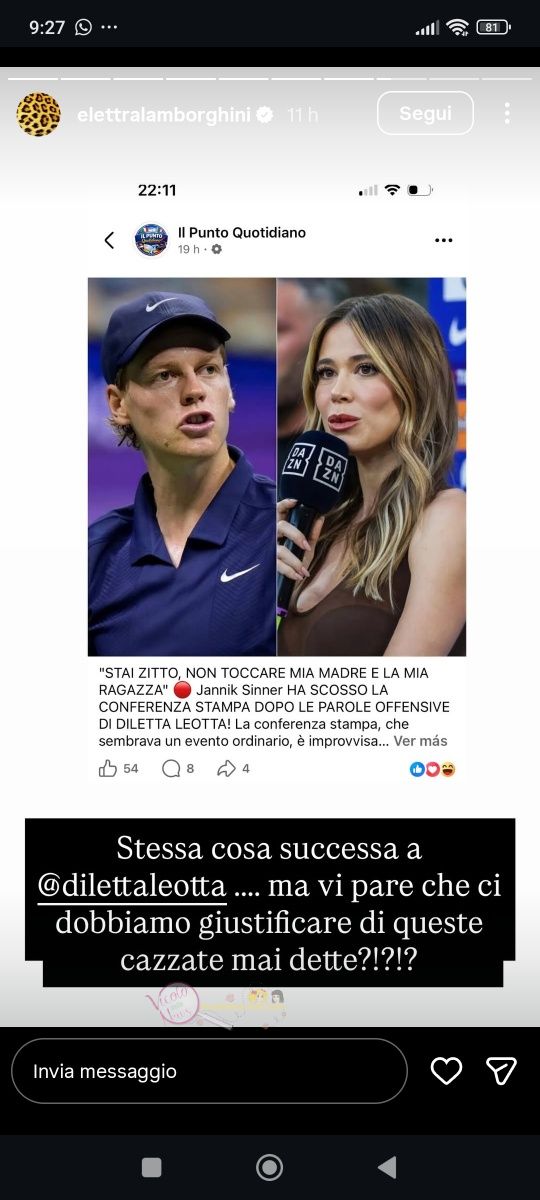This screenshot has height=1200, width=540.
Task: Expand the caption with Ver más
Action: [420, 741]
